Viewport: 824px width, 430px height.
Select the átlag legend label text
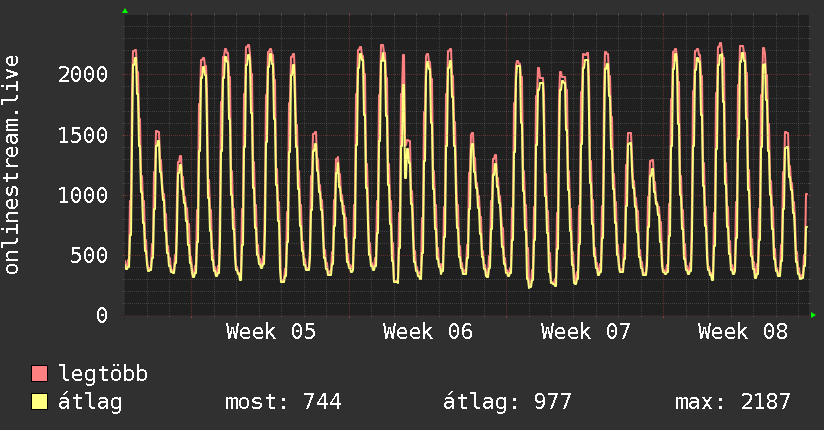(x=90, y=403)
